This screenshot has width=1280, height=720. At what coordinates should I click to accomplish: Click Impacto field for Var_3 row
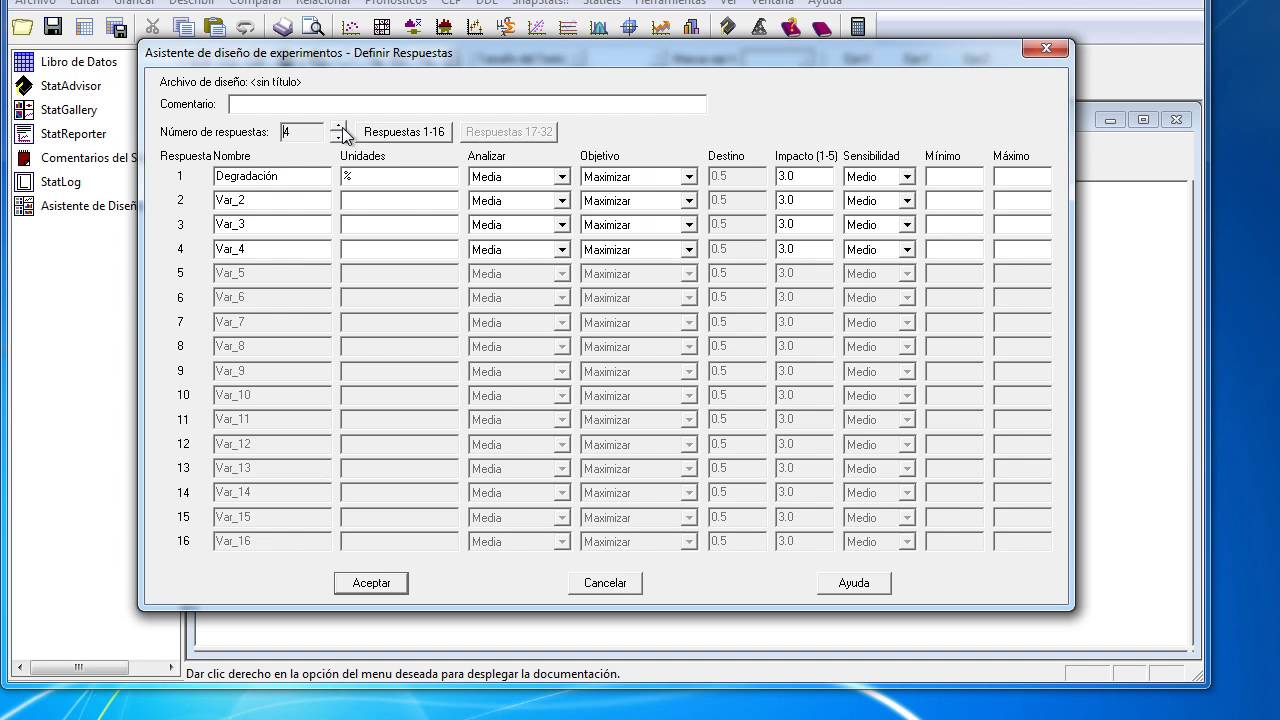[x=804, y=225]
